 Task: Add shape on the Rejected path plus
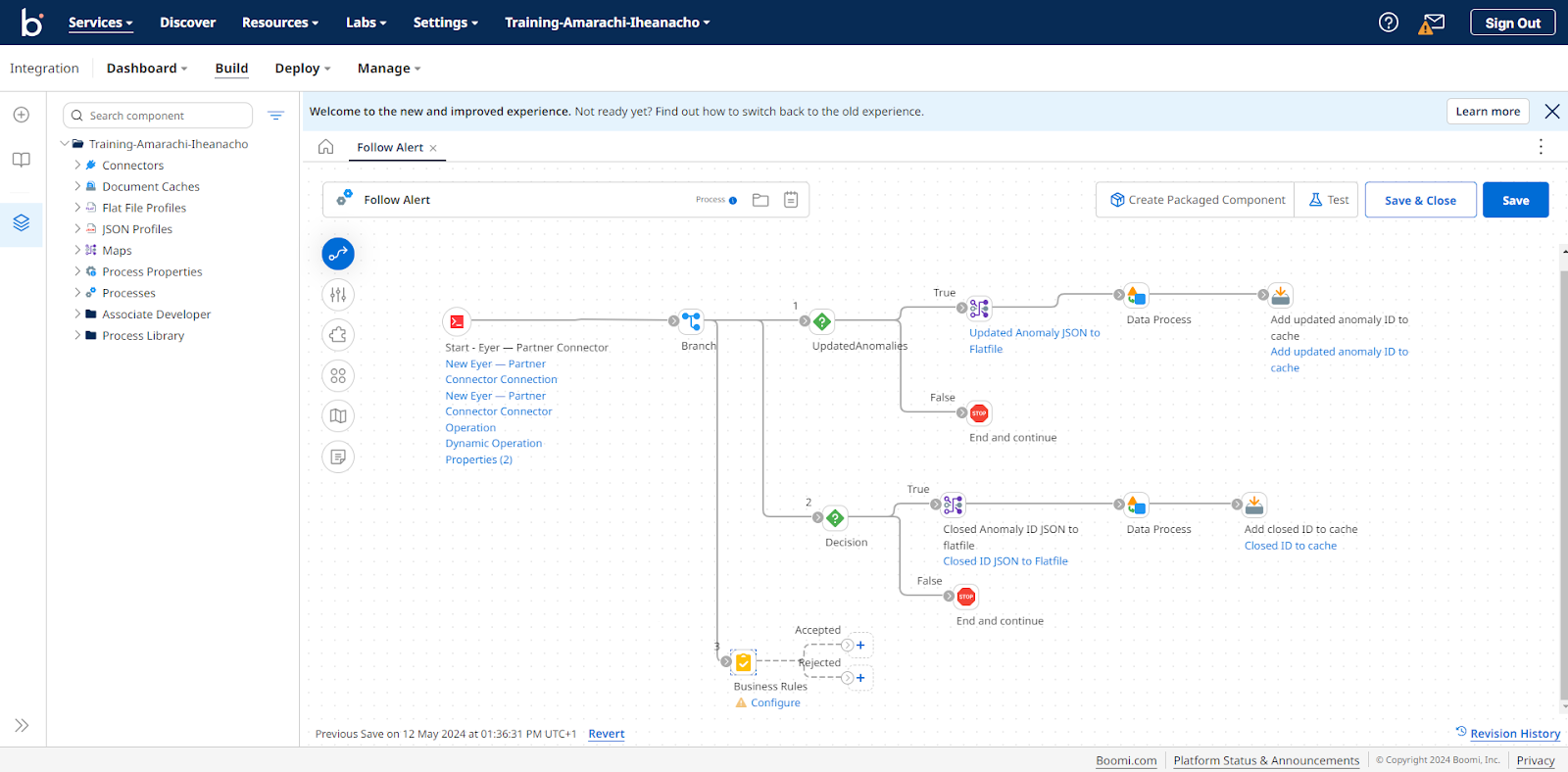tap(860, 678)
